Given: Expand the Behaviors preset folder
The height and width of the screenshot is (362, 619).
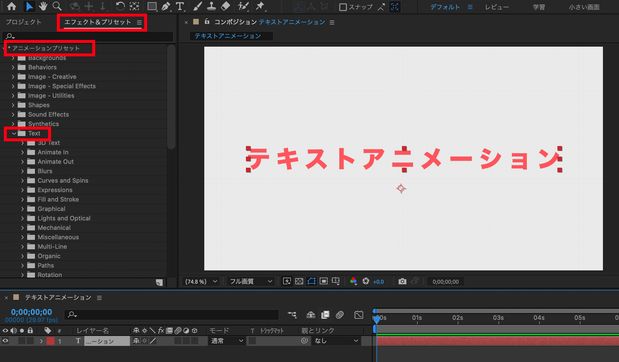Looking at the screenshot, I should [x=13, y=67].
